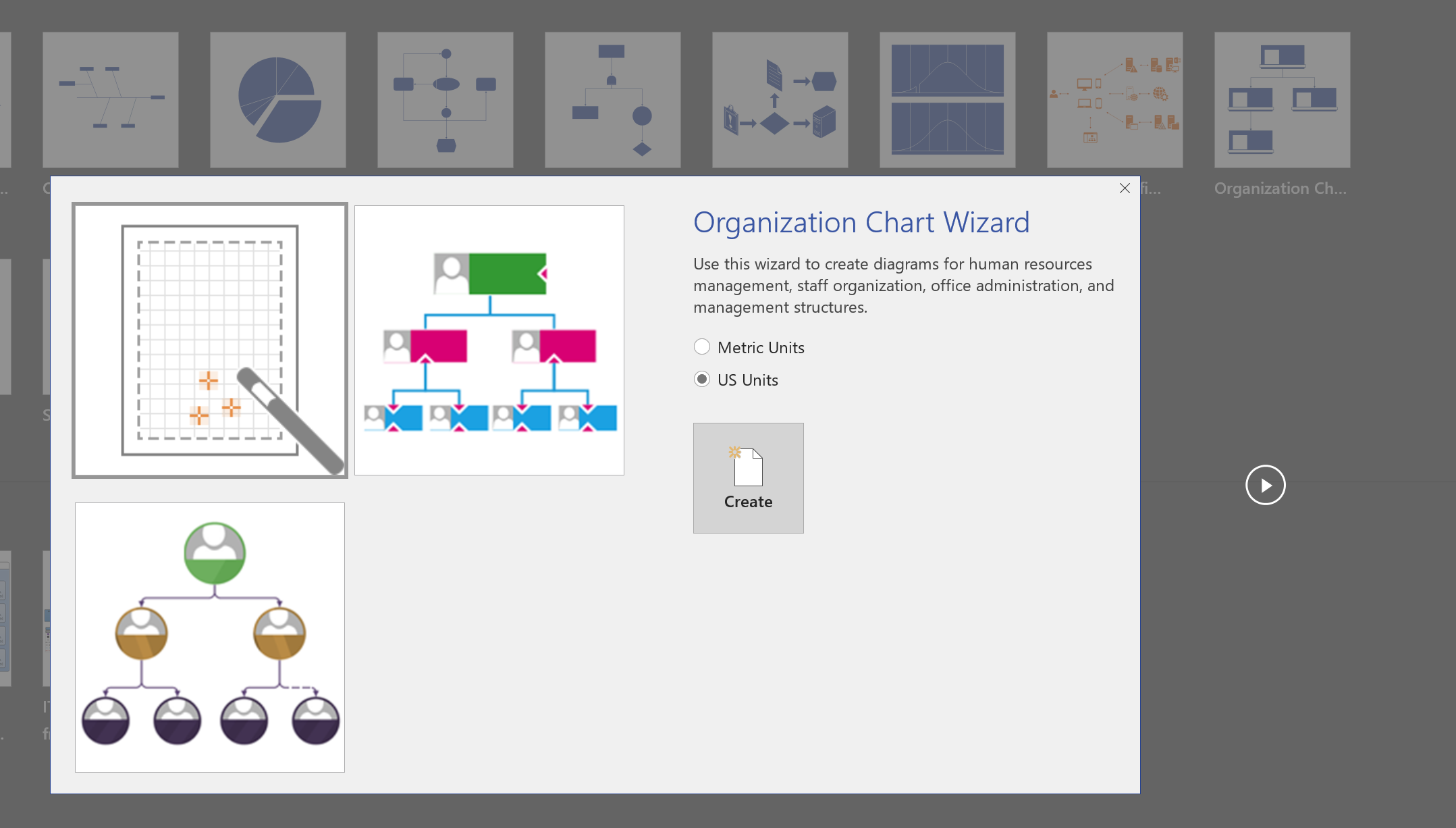Select US Units radio button
Viewport: 1456px width, 828px height.
coord(701,379)
